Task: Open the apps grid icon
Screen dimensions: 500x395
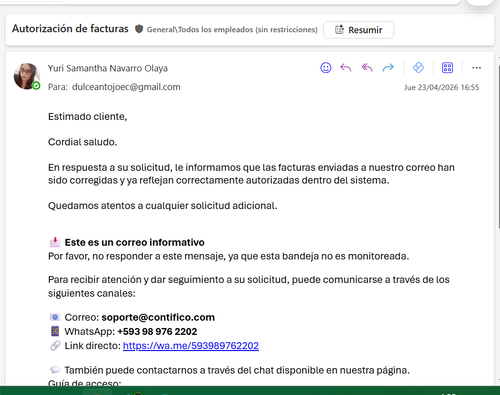Action: tap(447, 68)
